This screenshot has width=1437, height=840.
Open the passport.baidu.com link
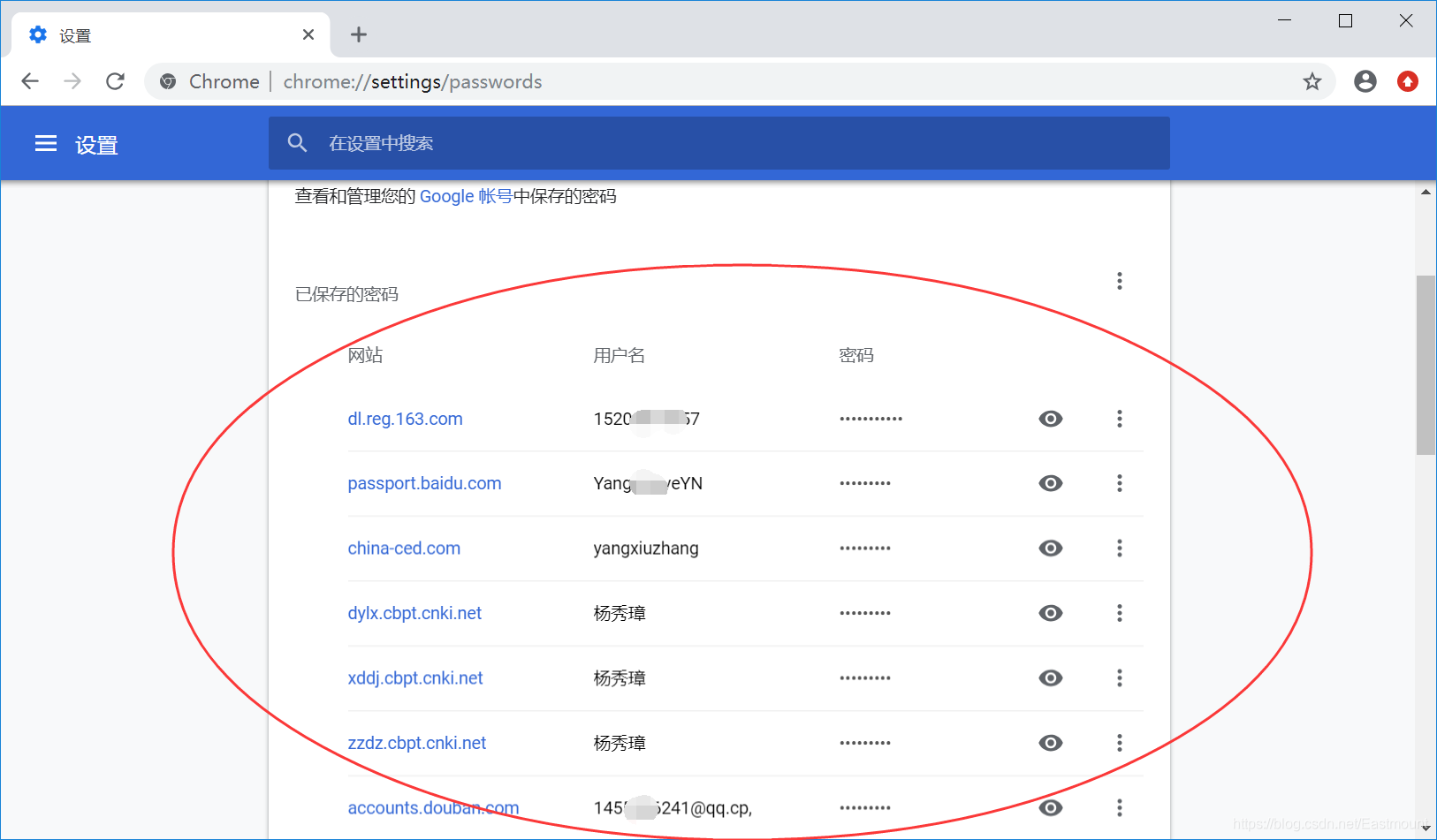(x=424, y=483)
